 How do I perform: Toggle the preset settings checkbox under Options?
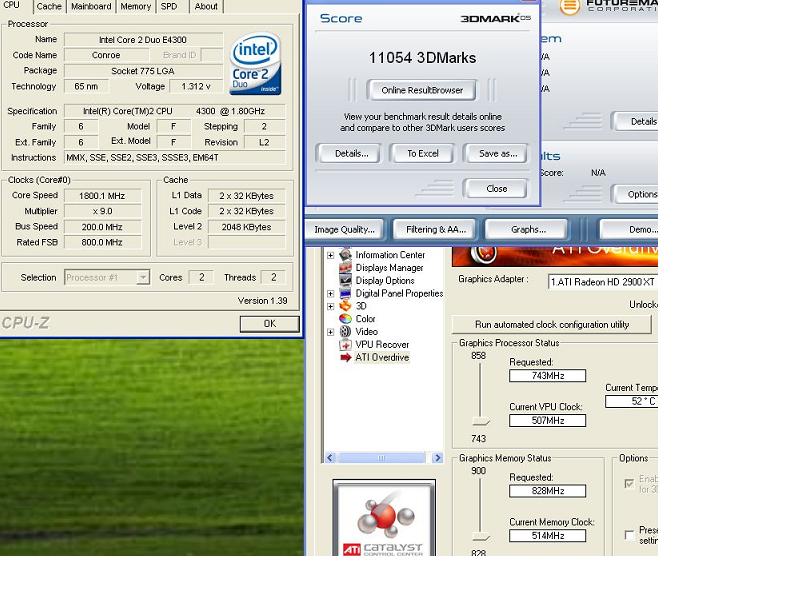click(629, 534)
